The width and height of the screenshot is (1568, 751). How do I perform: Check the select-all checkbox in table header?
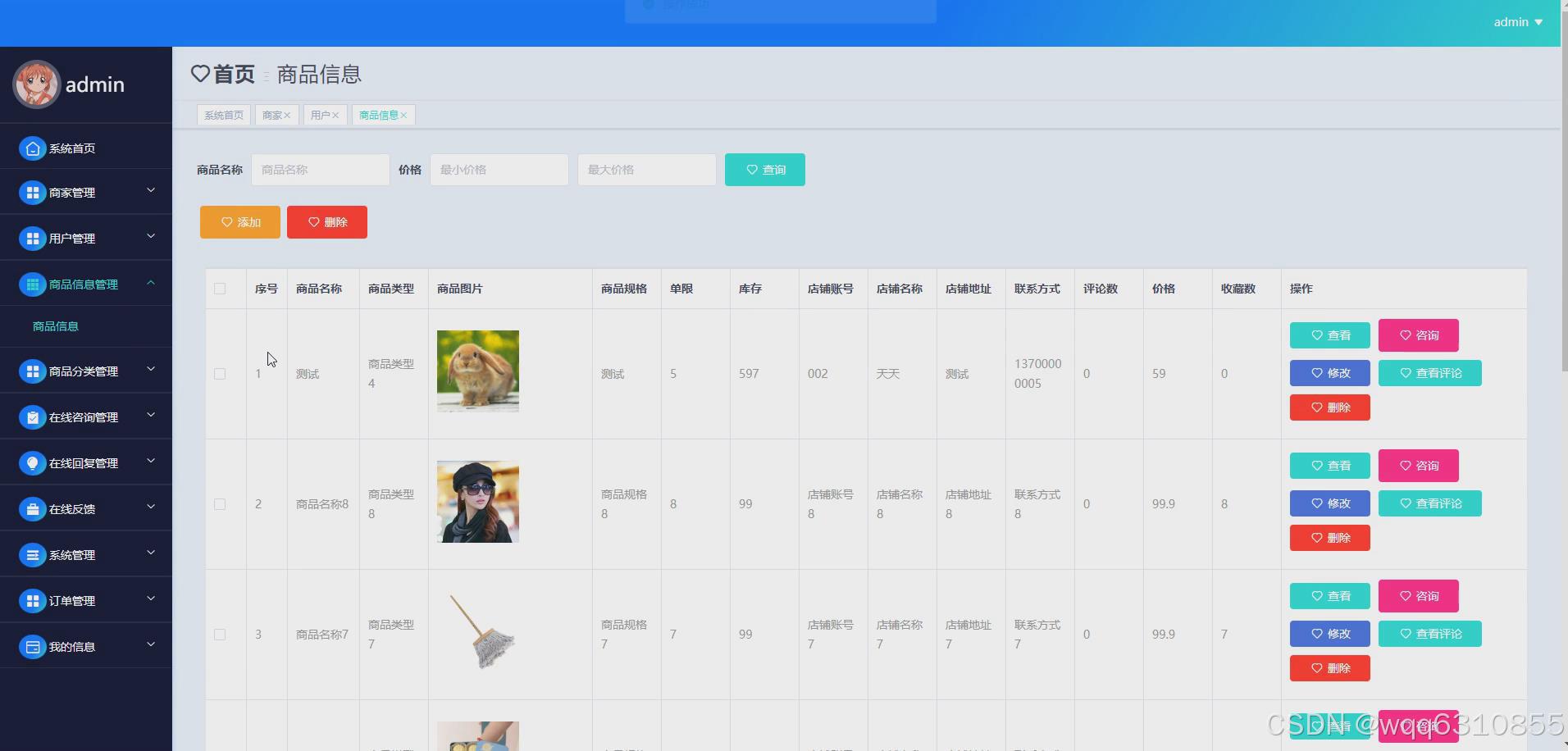(220, 289)
